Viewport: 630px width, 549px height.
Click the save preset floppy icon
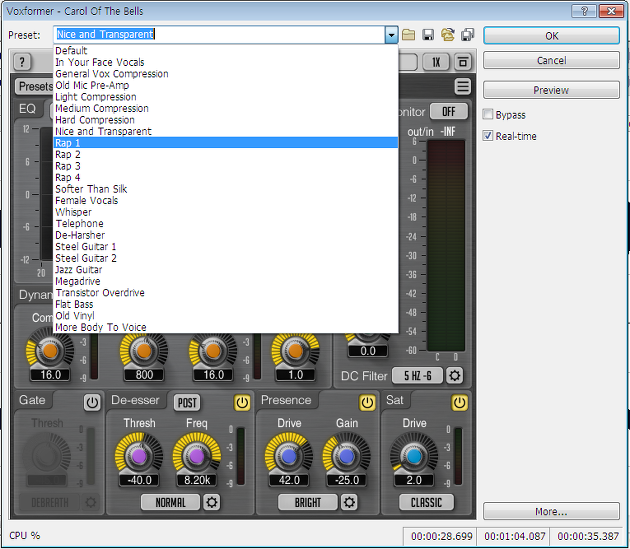(428, 35)
